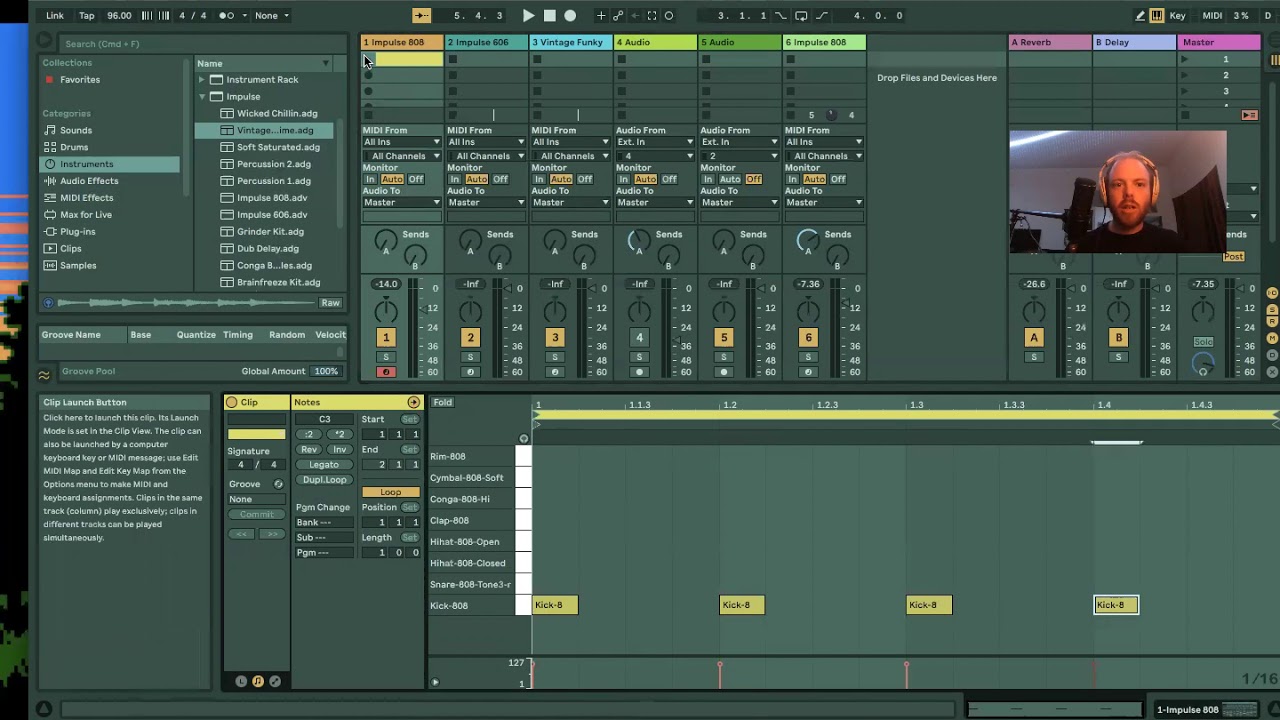Click the Legato button
Image resolution: width=1280 pixels, height=720 pixels.
coord(324,465)
